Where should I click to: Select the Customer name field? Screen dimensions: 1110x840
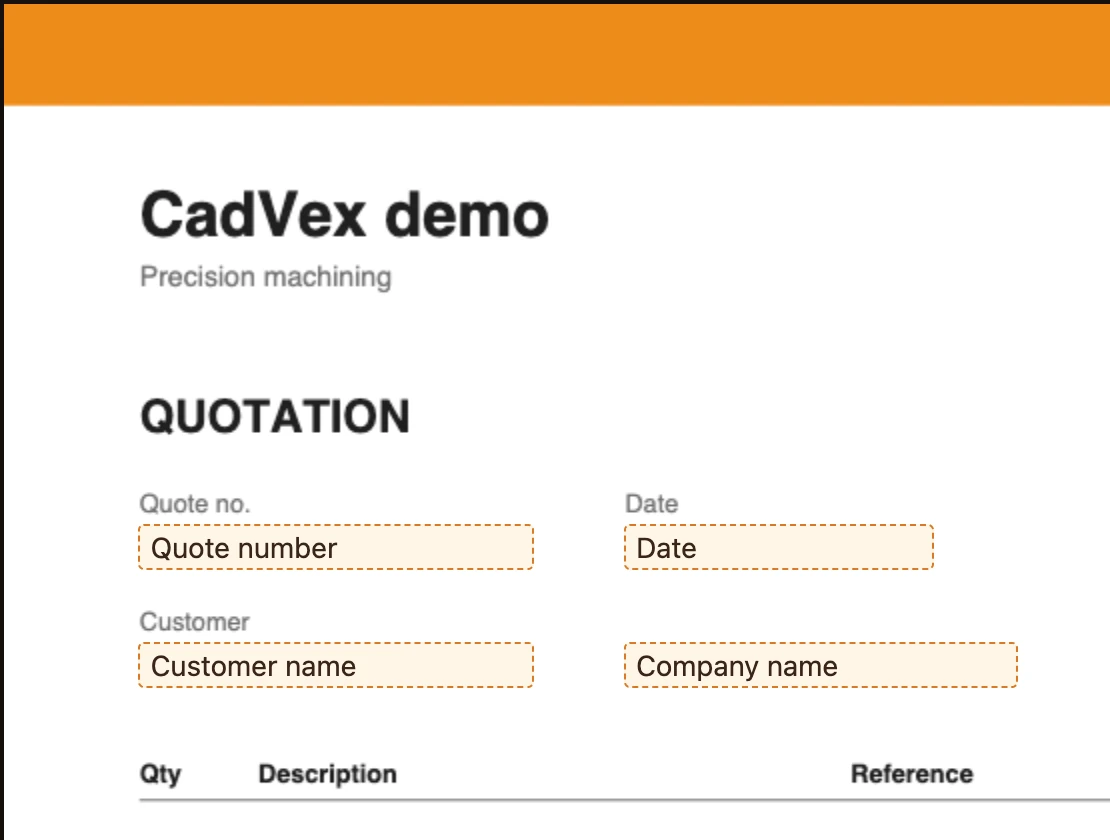pos(336,665)
